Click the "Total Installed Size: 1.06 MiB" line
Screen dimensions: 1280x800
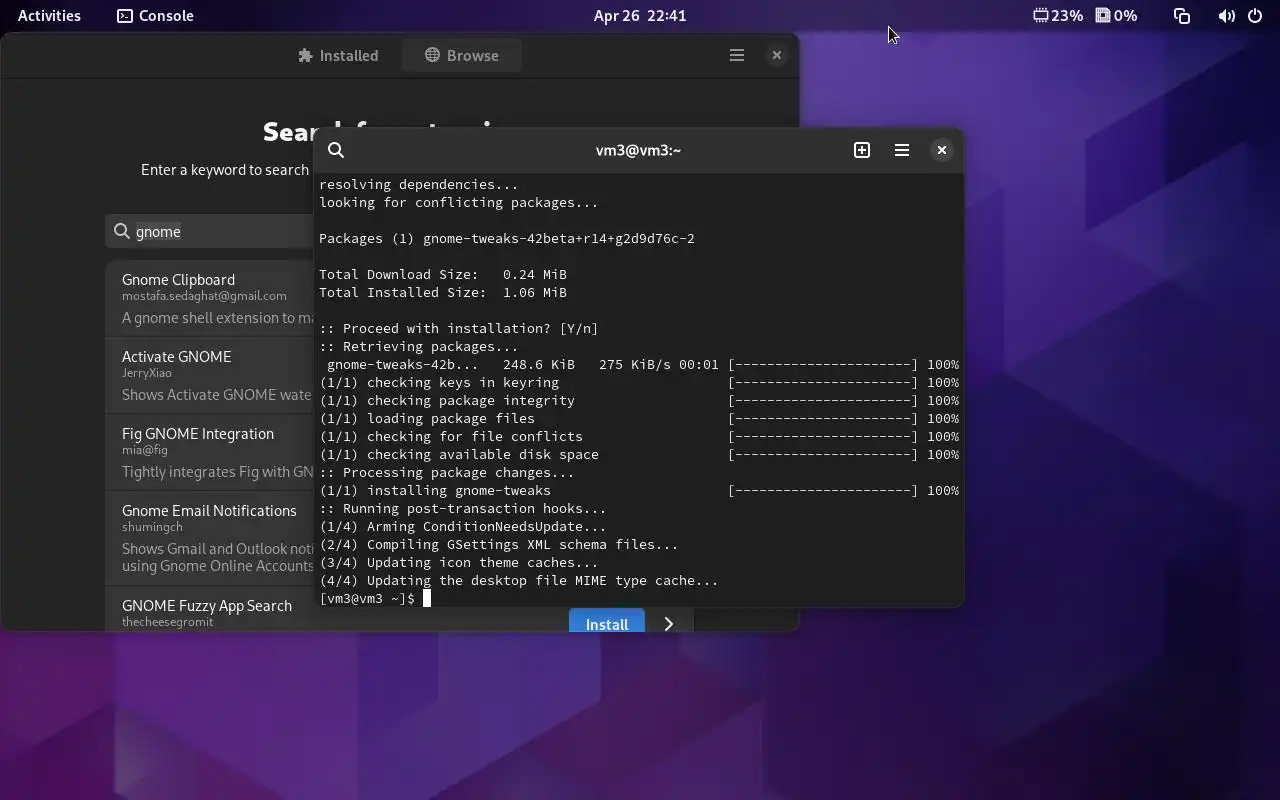click(443, 292)
